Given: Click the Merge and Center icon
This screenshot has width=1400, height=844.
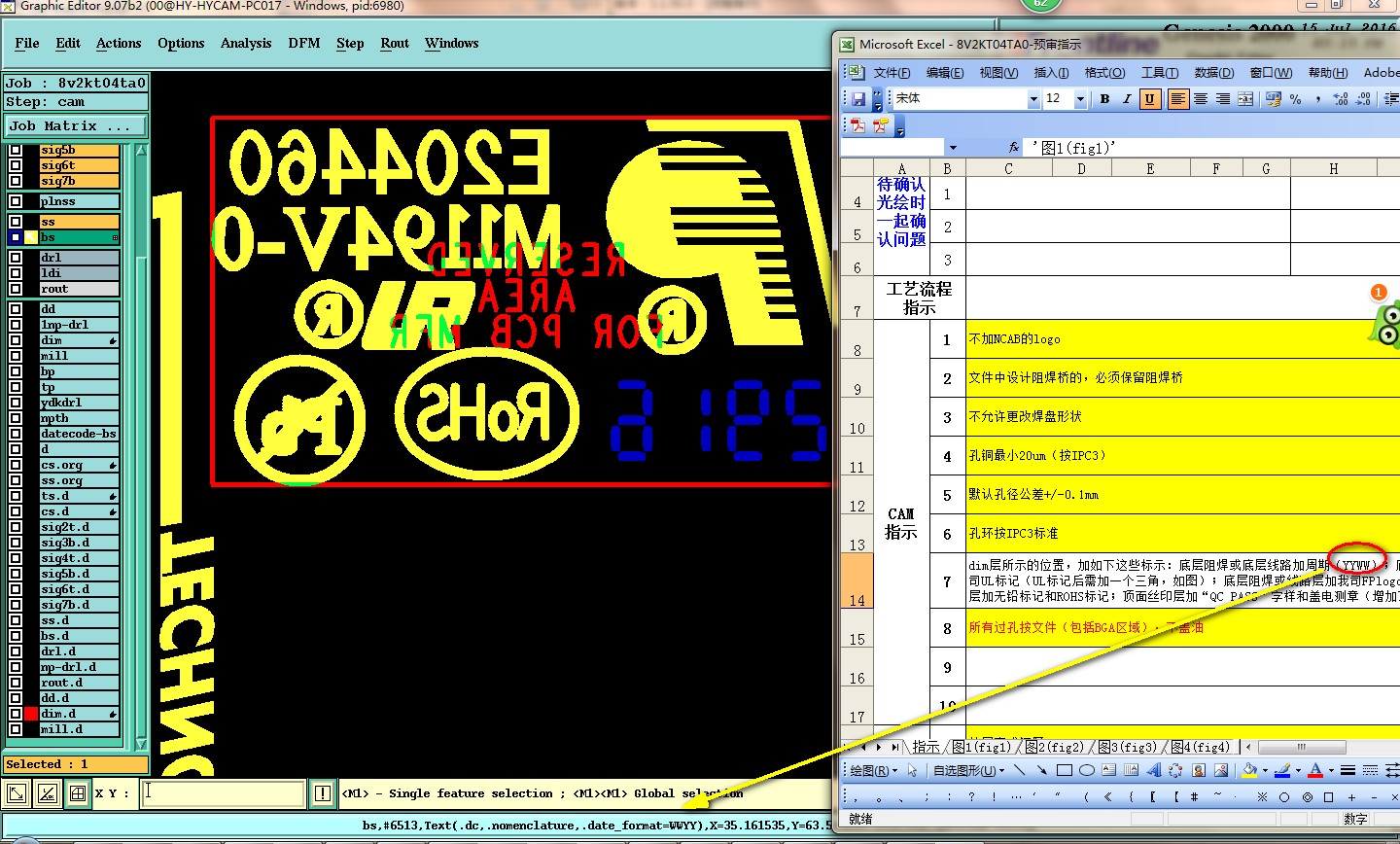Looking at the screenshot, I should pos(1245,99).
